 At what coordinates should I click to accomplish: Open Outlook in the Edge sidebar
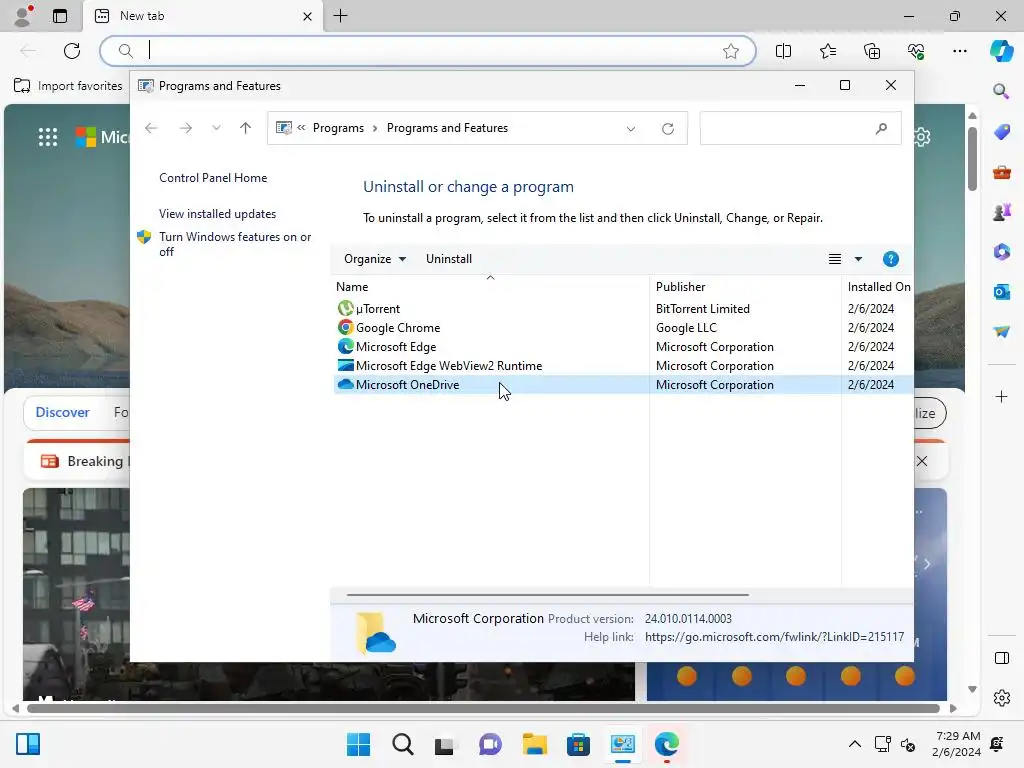point(1001,291)
